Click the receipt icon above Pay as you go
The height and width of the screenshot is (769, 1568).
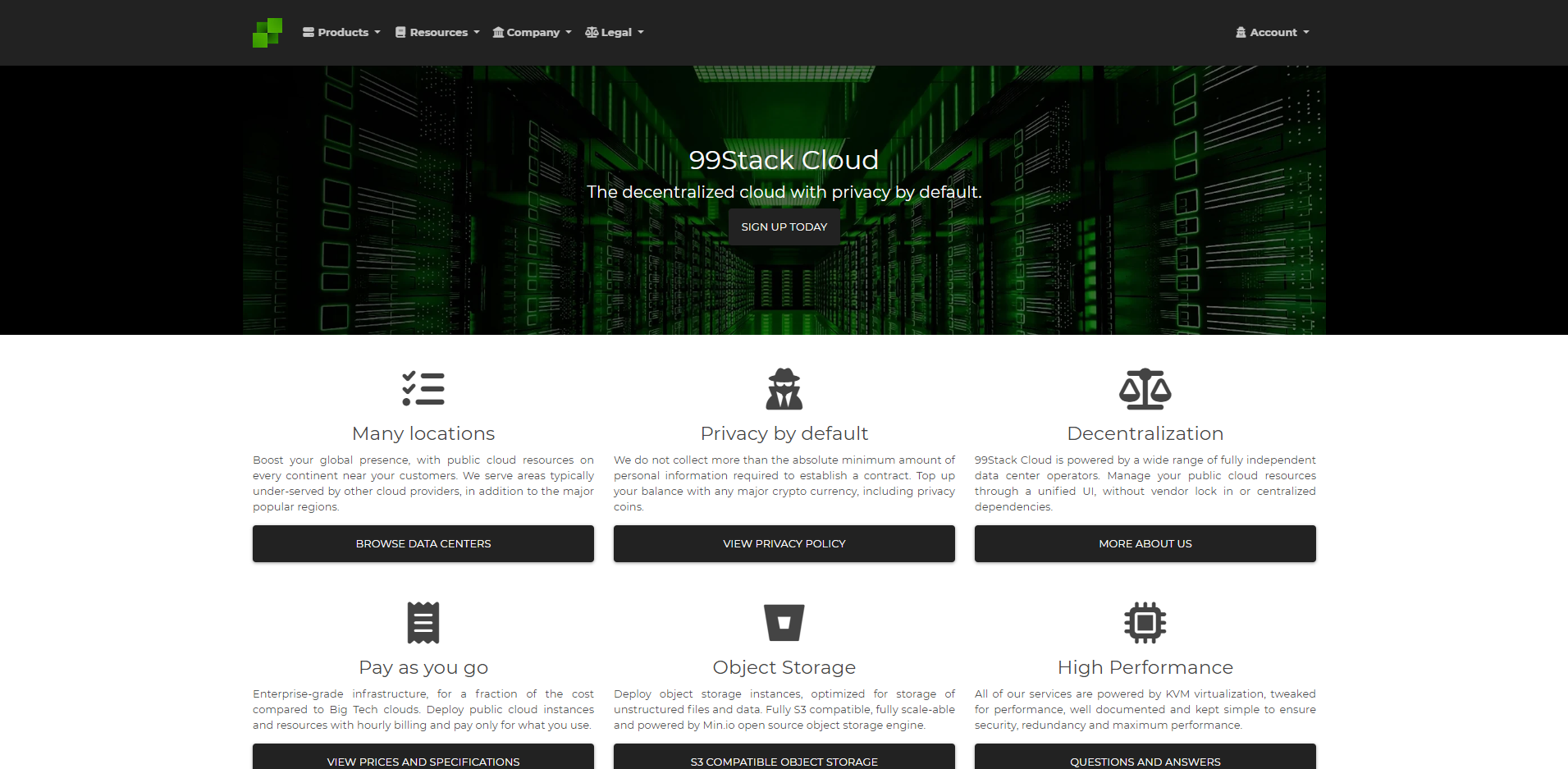423,623
